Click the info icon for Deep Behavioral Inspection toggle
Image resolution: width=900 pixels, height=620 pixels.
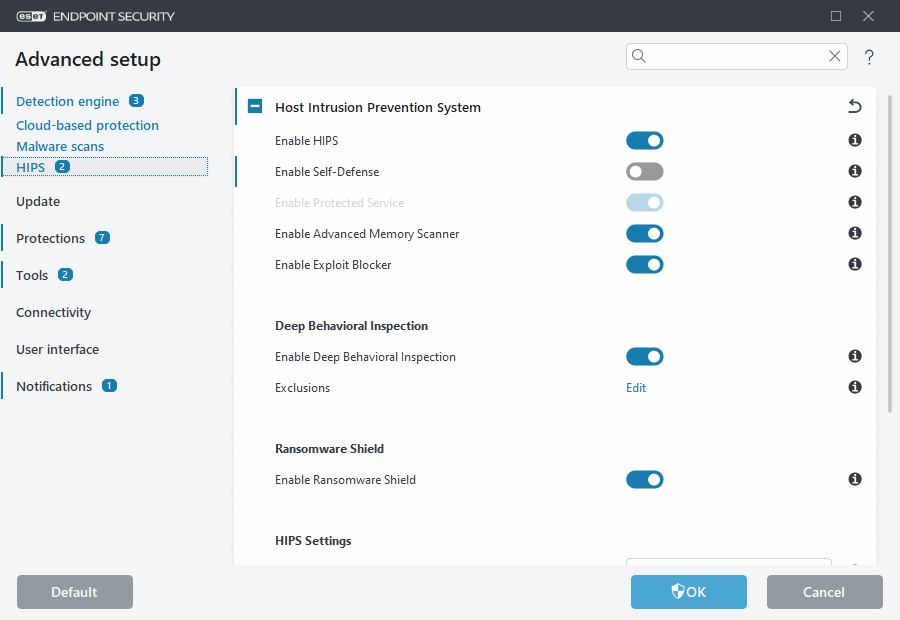click(855, 356)
